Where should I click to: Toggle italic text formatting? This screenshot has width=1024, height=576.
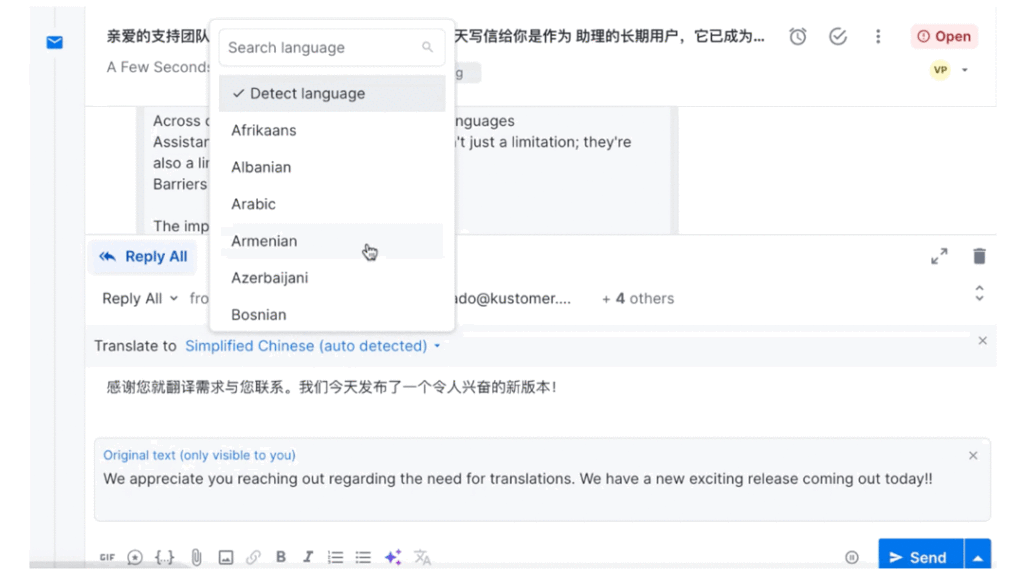tap(308, 557)
